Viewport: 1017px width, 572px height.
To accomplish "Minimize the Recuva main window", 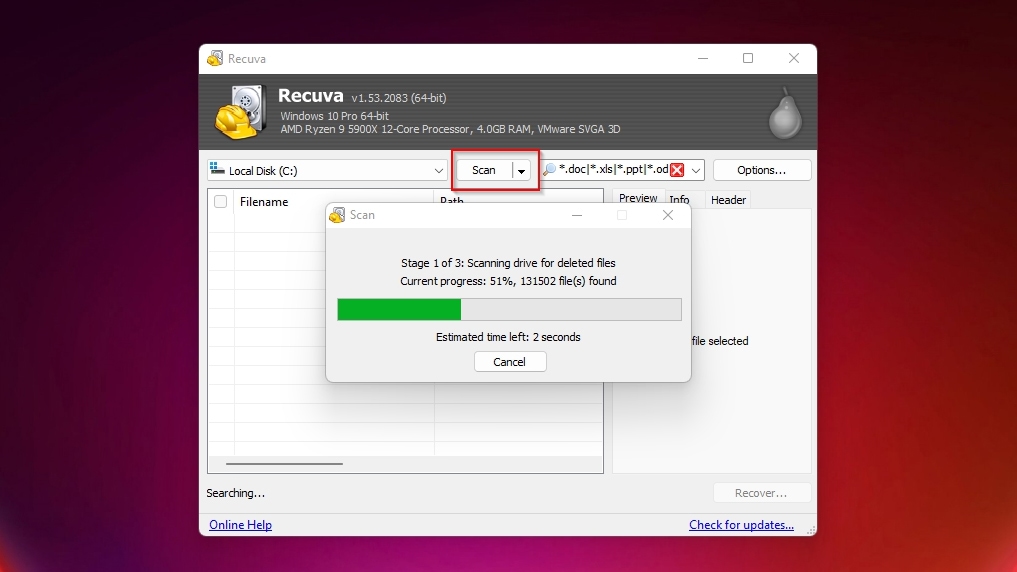I will point(702,58).
